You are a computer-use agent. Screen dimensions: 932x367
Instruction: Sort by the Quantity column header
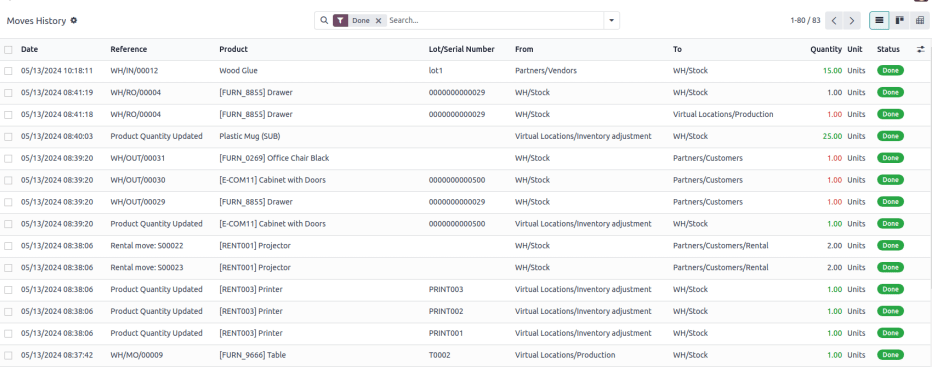pos(826,49)
